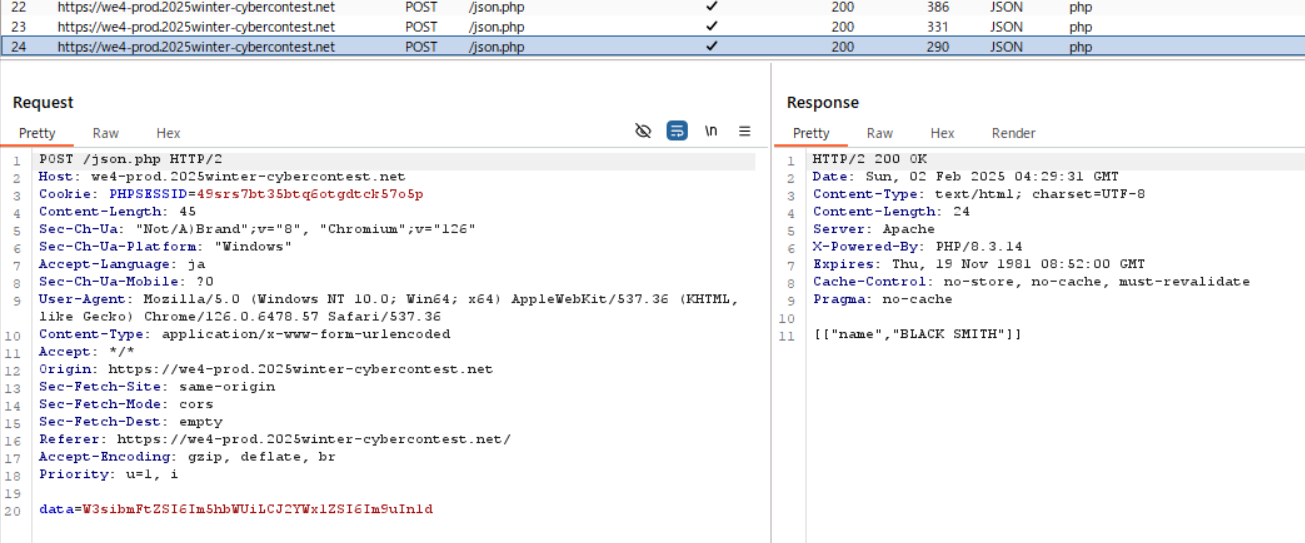Select highlighted history row 24
Image resolution: width=1305 pixels, height=543 pixels.
652,46
